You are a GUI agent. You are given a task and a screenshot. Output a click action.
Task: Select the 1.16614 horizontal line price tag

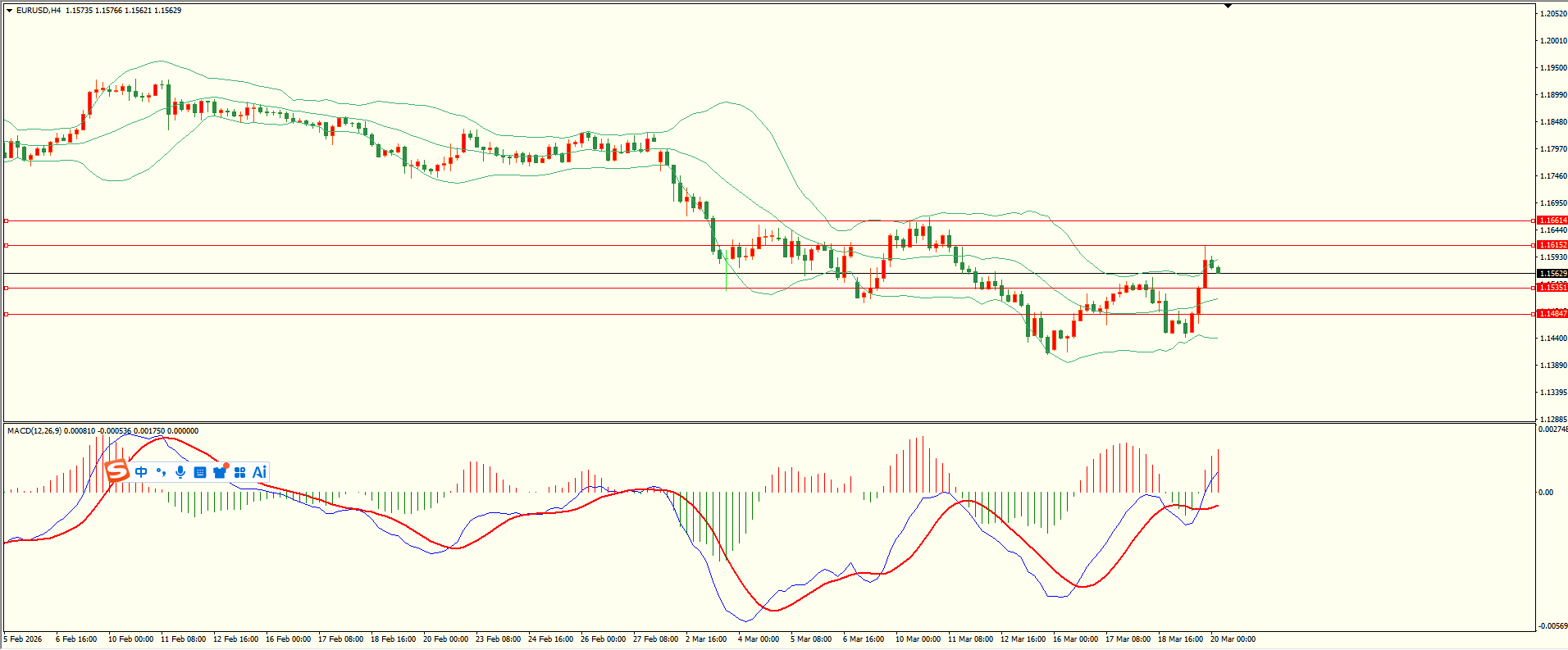point(1552,220)
